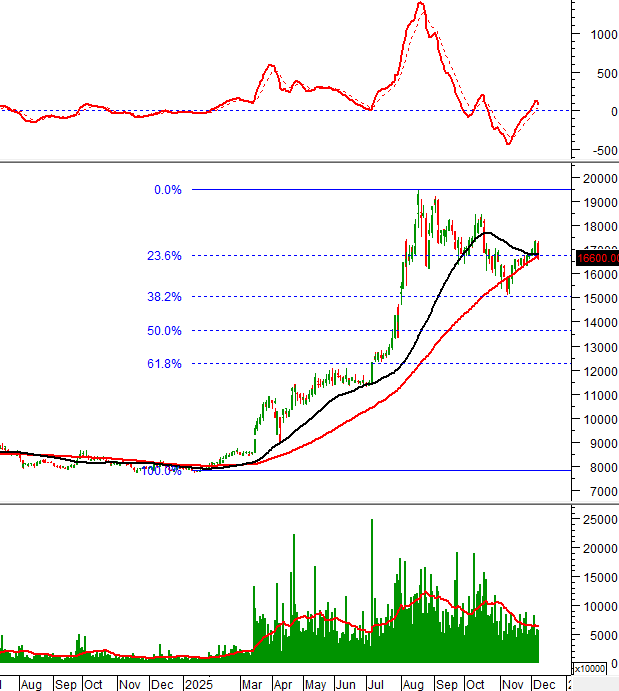The height and width of the screenshot is (691, 619).
Task: Select the May label on the time axis
Action: [315, 684]
